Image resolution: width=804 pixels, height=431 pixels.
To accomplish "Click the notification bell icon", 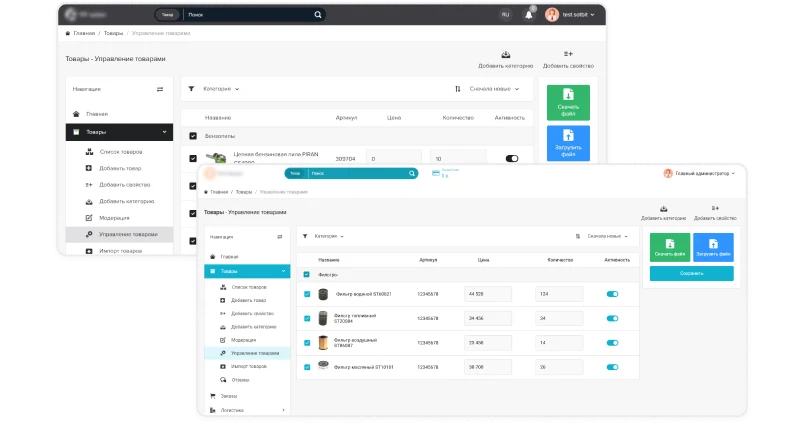I will tap(528, 15).
